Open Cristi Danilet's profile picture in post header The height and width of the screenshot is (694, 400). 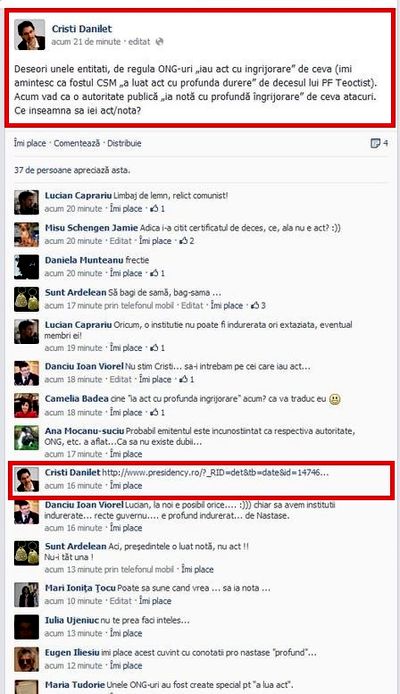click(x=30, y=35)
